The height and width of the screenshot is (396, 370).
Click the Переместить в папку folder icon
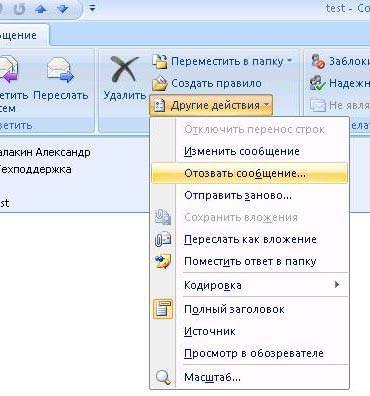coord(160,61)
